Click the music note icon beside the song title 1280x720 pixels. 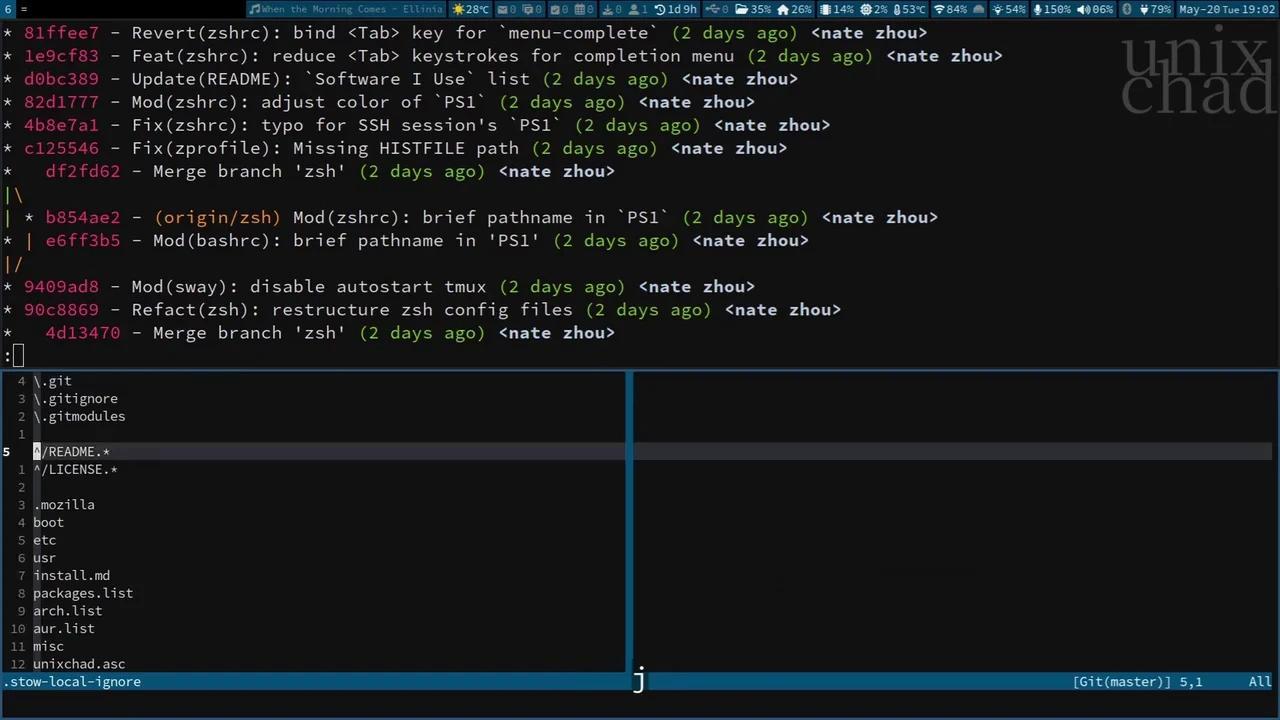point(253,9)
